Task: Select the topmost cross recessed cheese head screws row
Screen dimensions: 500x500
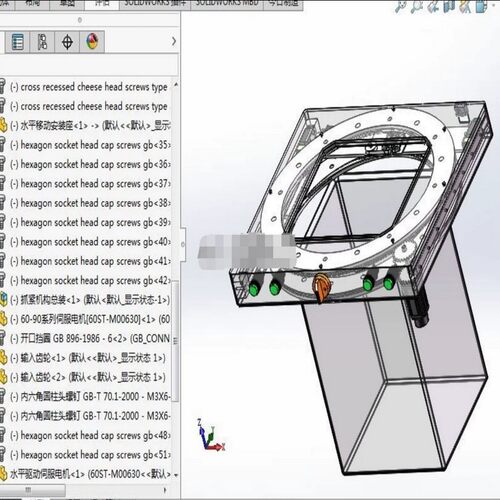Action: 89,87
